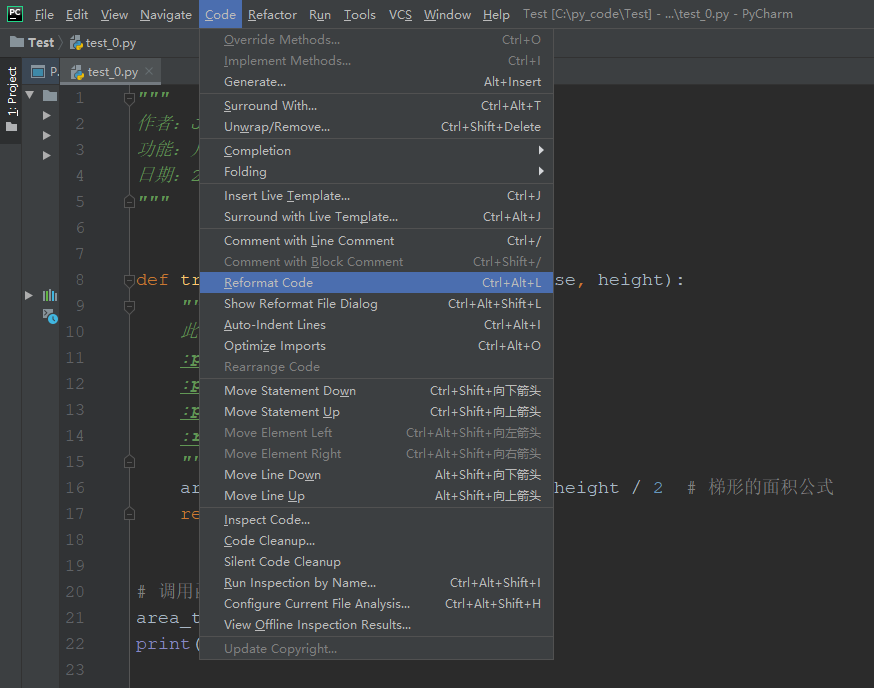874x688 pixels.
Task: Open the Help menu
Action: [x=496, y=14]
